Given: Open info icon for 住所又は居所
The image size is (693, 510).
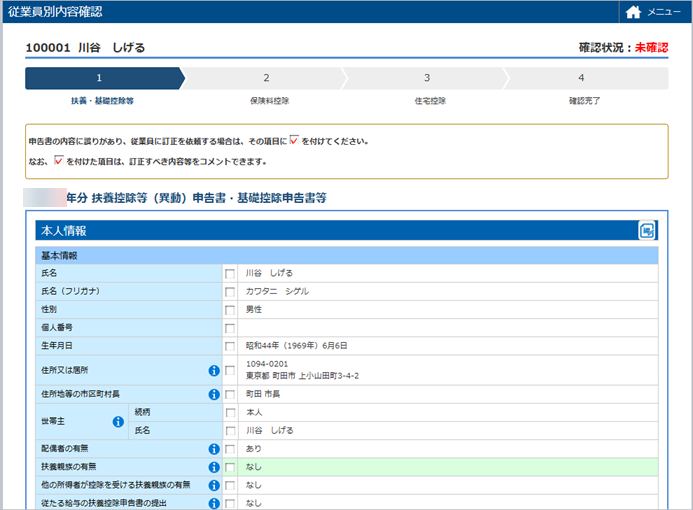Looking at the screenshot, I should [214, 370].
